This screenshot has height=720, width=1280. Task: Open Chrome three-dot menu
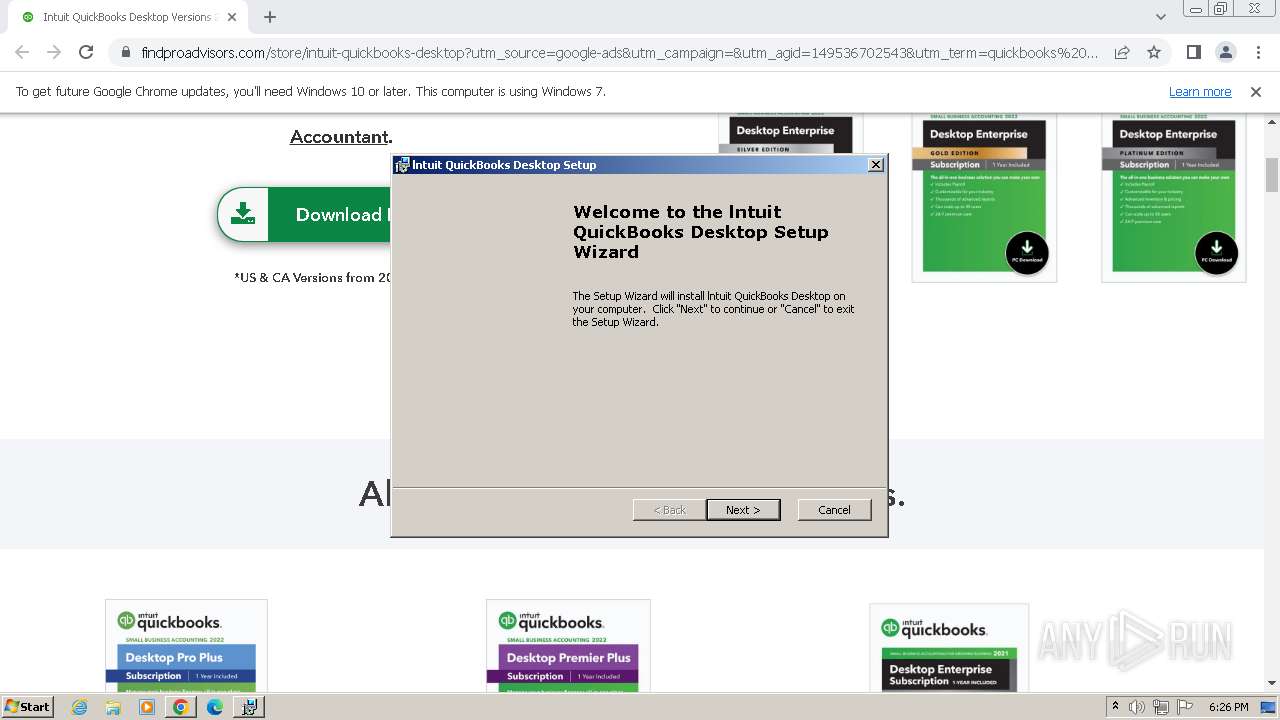pyautogui.click(x=1258, y=52)
